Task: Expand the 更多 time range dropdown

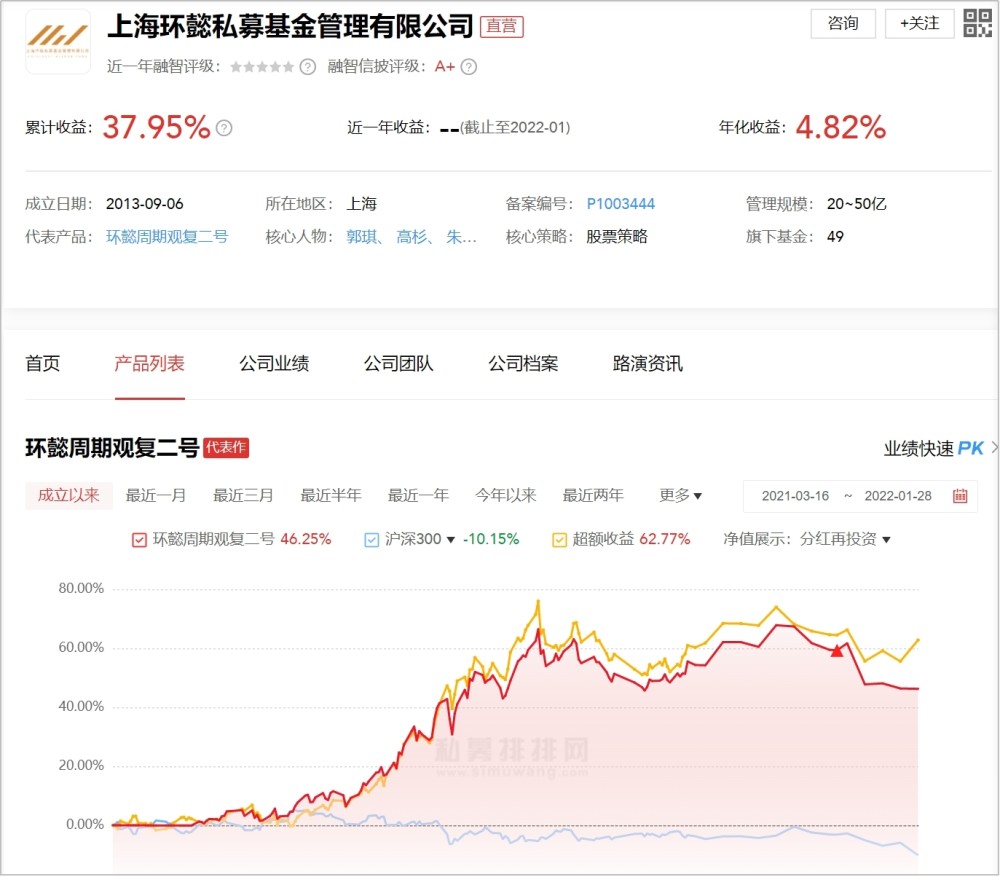Action: pos(680,496)
